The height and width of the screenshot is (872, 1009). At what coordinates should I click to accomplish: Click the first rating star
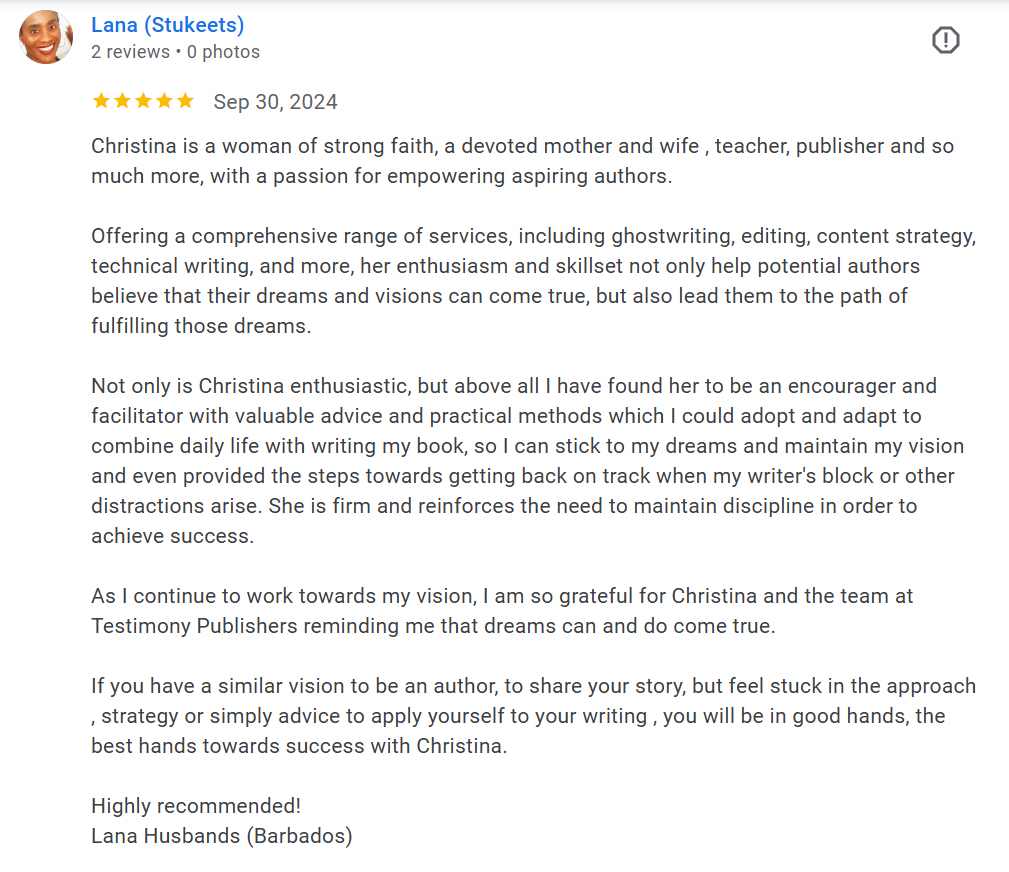tap(101, 101)
